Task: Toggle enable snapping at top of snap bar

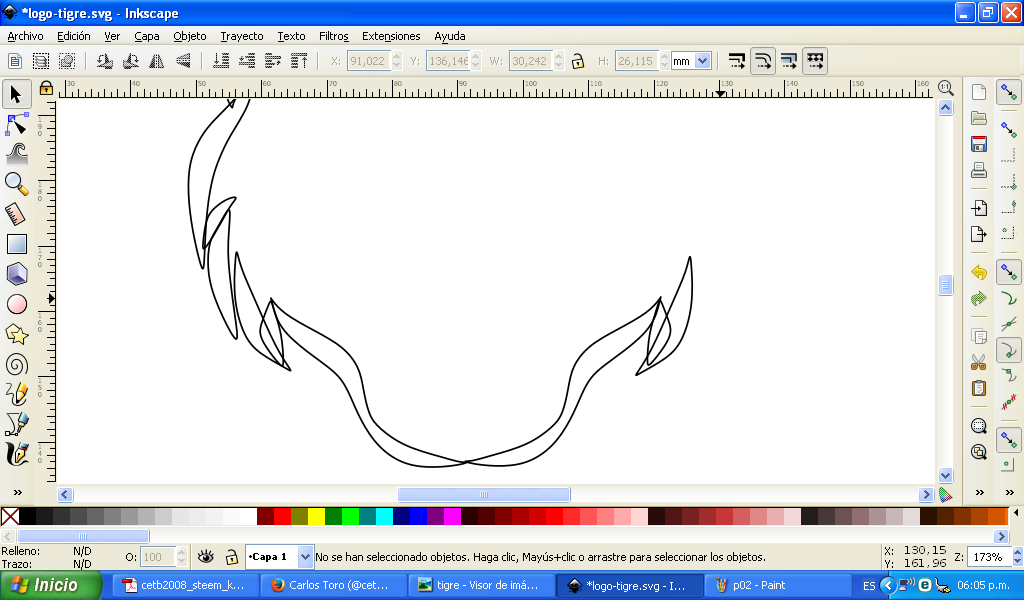Action: point(1008,92)
